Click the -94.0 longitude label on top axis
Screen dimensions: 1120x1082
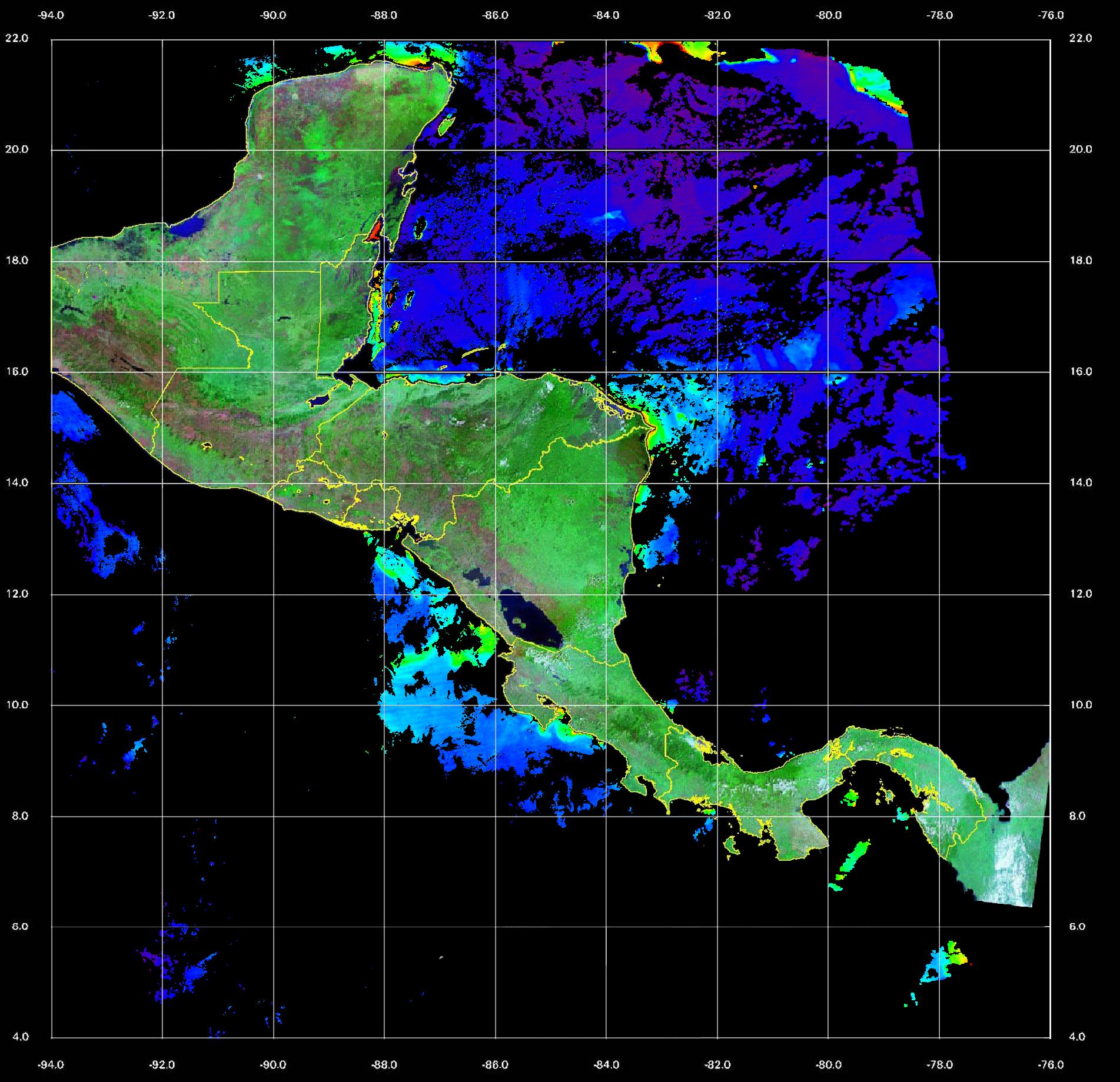[50, 15]
